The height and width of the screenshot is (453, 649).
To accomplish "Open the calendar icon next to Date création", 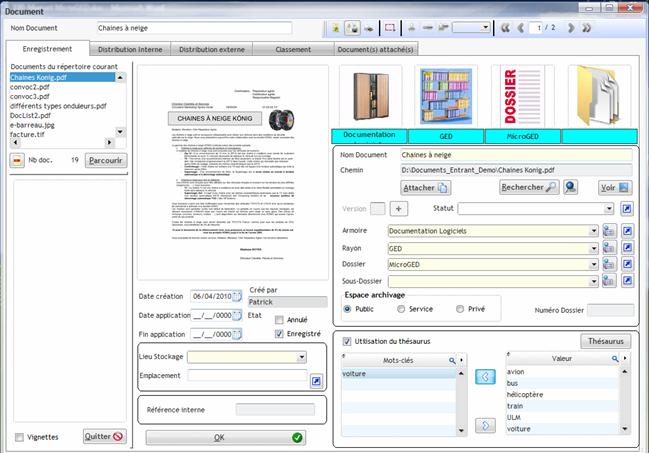I will pos(237,297).
